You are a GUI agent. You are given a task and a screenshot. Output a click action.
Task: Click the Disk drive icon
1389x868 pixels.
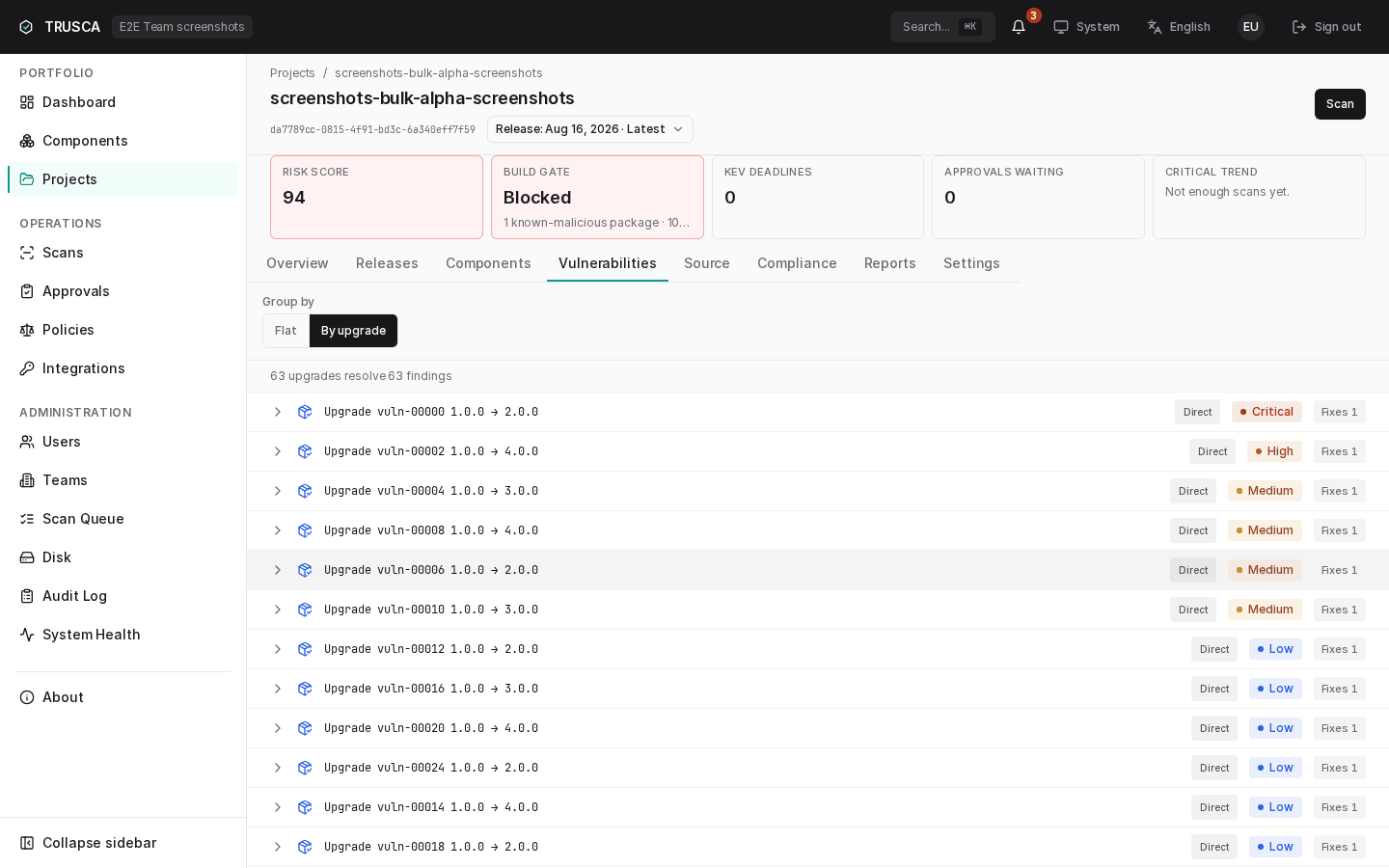27,557
